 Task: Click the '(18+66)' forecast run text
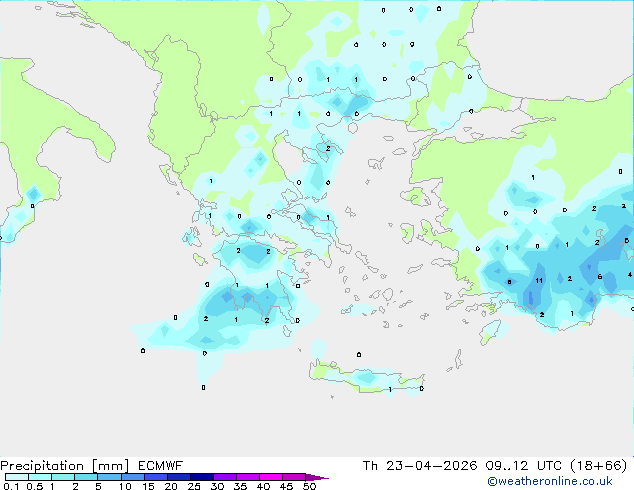tap(598, 466)
